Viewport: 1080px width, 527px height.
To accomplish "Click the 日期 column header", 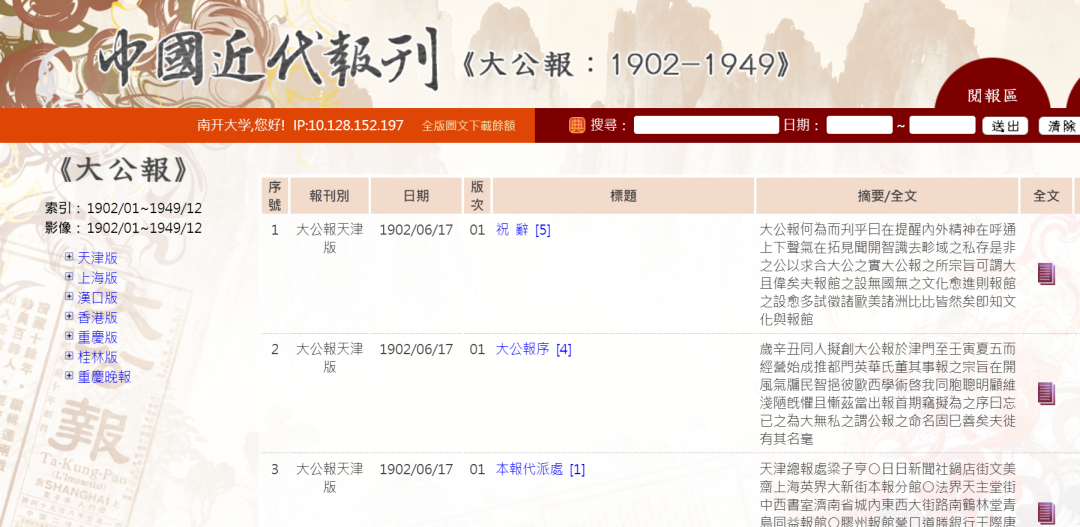I will coord(416,196).
